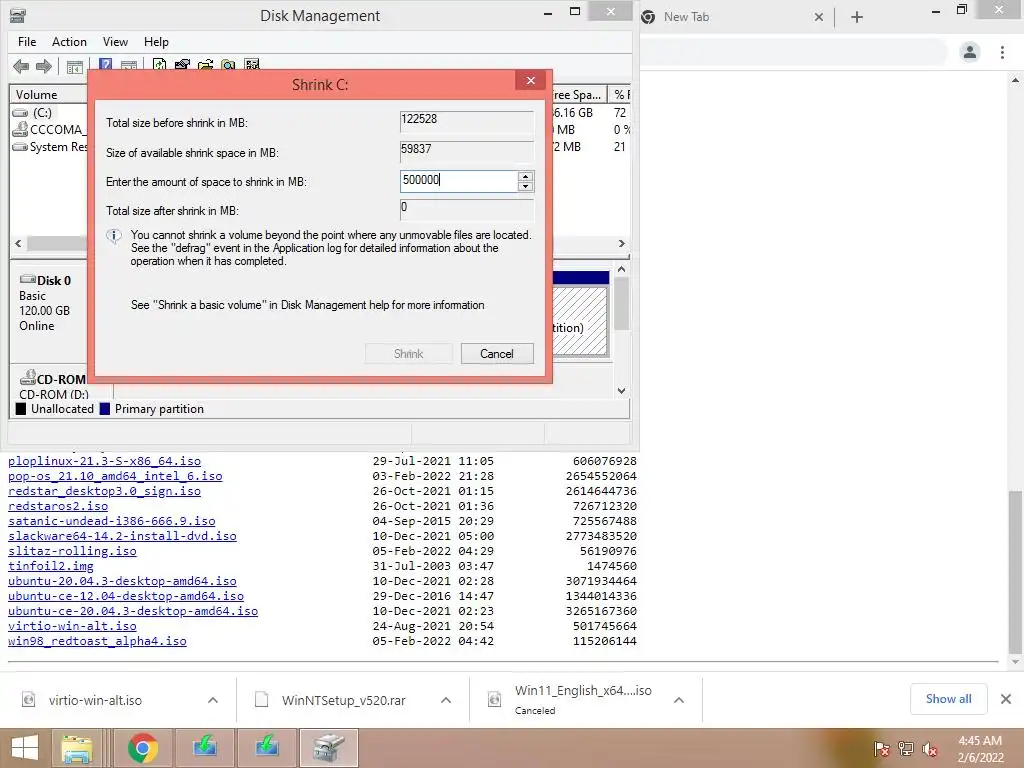Open slackware64-14.2-install-dvd.iso link
Screen dimensions: 1024x768
pos(122,536)
